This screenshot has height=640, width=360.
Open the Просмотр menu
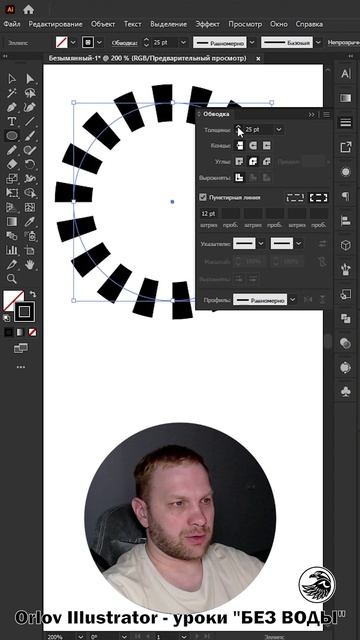(245, 24)
